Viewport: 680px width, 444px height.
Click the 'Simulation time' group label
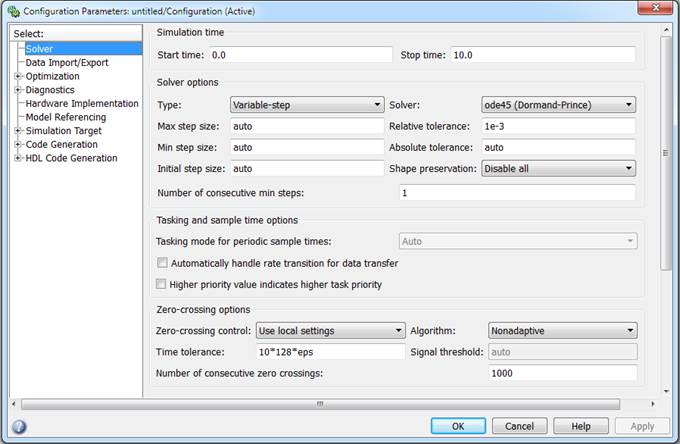(x=190, y=33)
